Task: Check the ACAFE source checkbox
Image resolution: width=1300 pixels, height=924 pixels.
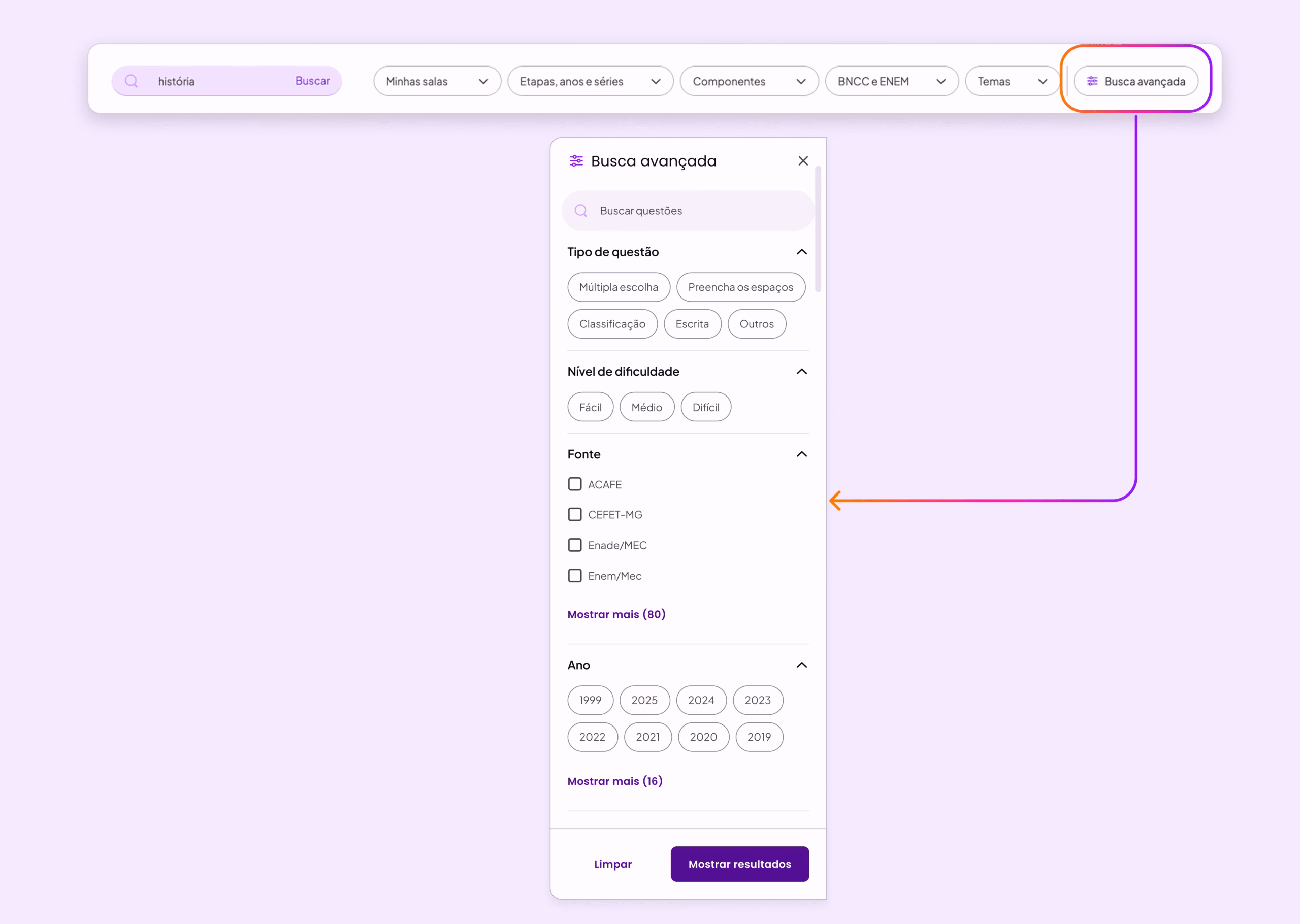Action: 575,484
